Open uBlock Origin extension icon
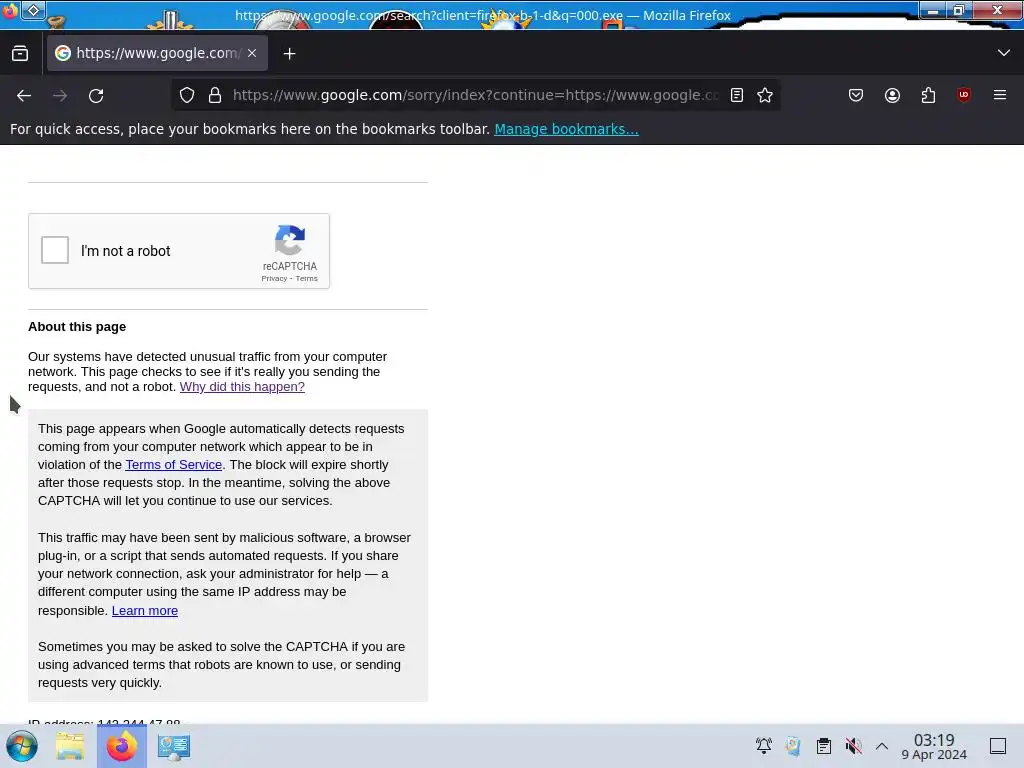Screen dimensions: 1024x768 click(x=964, y=95)
